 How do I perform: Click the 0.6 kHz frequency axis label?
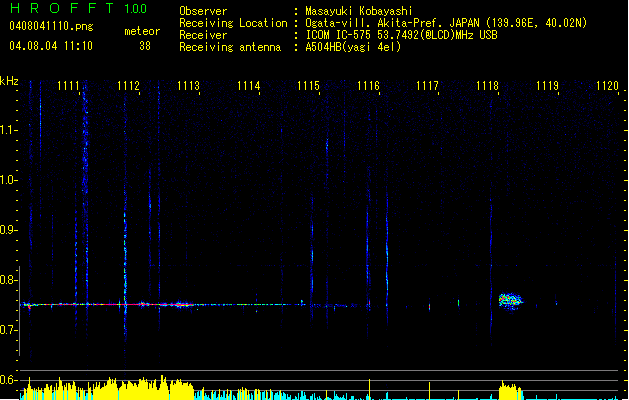(8, 380)
